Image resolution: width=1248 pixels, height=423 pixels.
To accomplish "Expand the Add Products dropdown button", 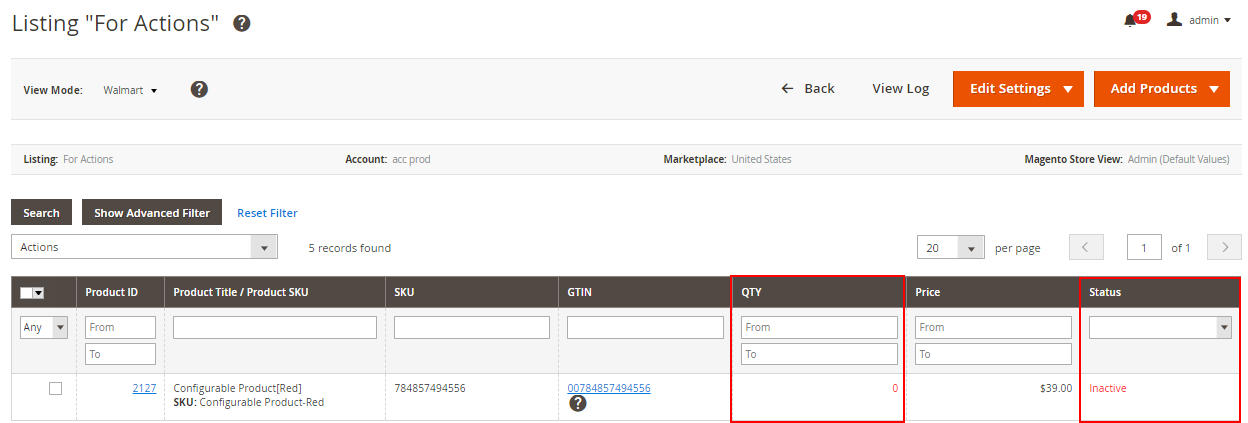I will point(1161,89).
